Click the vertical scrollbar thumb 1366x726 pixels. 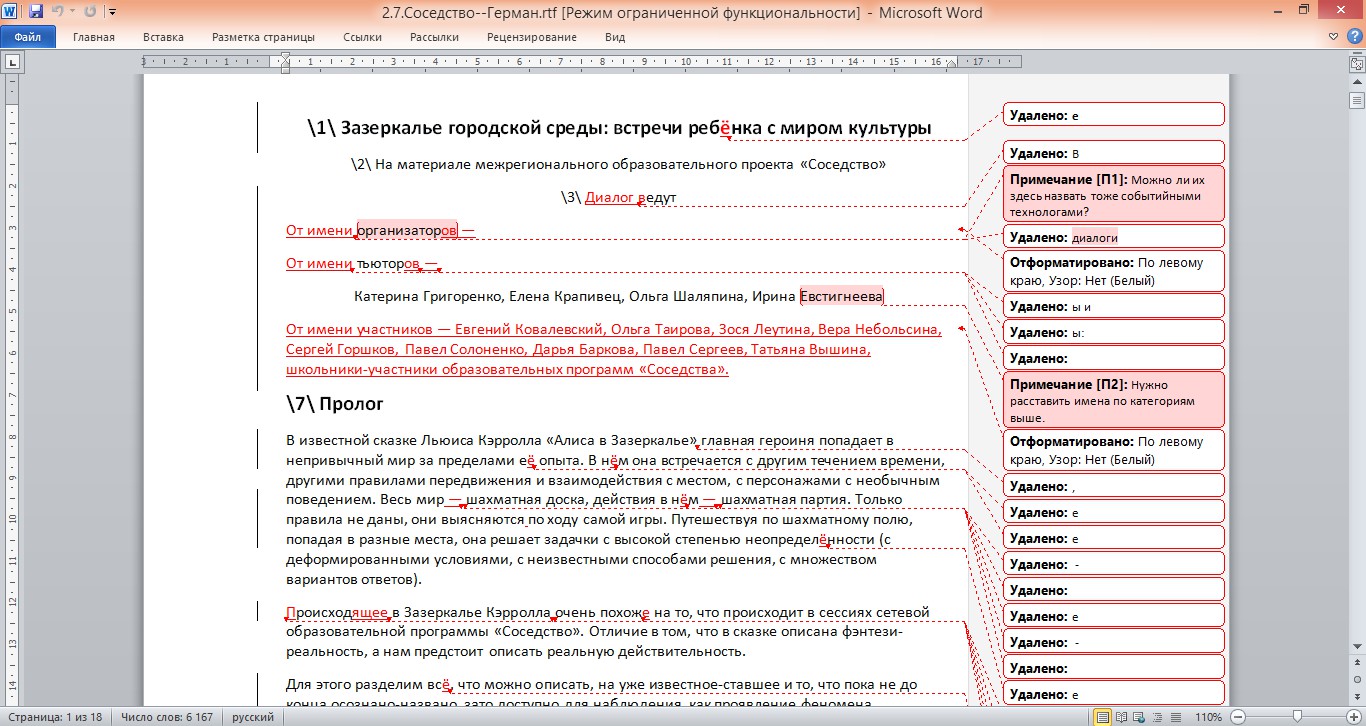[x=1357, y=100]
